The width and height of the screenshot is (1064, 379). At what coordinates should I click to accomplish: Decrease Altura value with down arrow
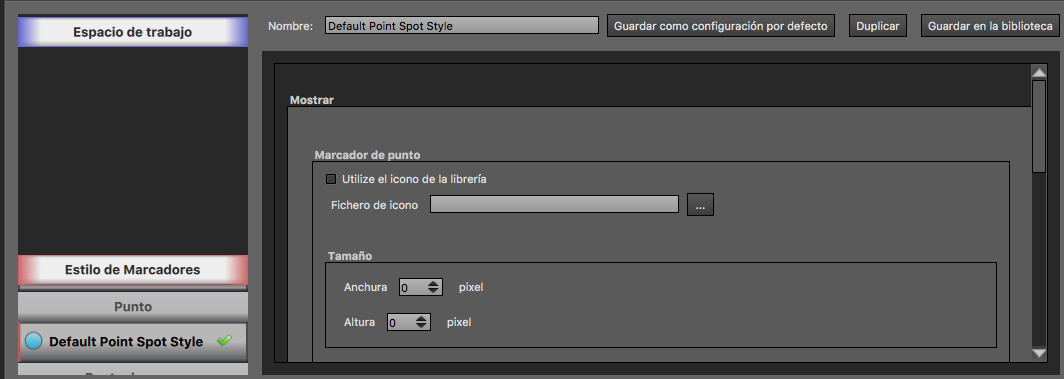point(421,326)
